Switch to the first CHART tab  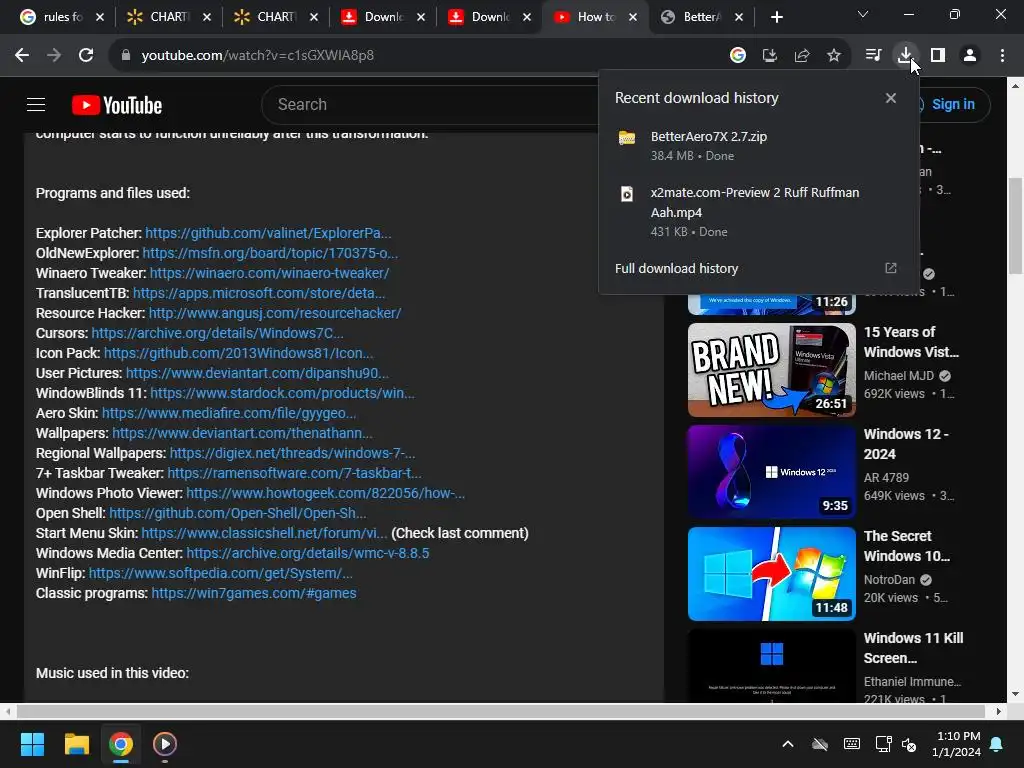click(x=168, y=17)
